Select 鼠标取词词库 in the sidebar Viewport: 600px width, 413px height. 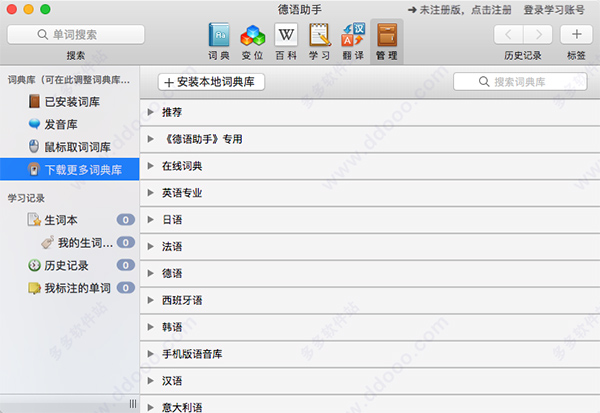[70, 147]
